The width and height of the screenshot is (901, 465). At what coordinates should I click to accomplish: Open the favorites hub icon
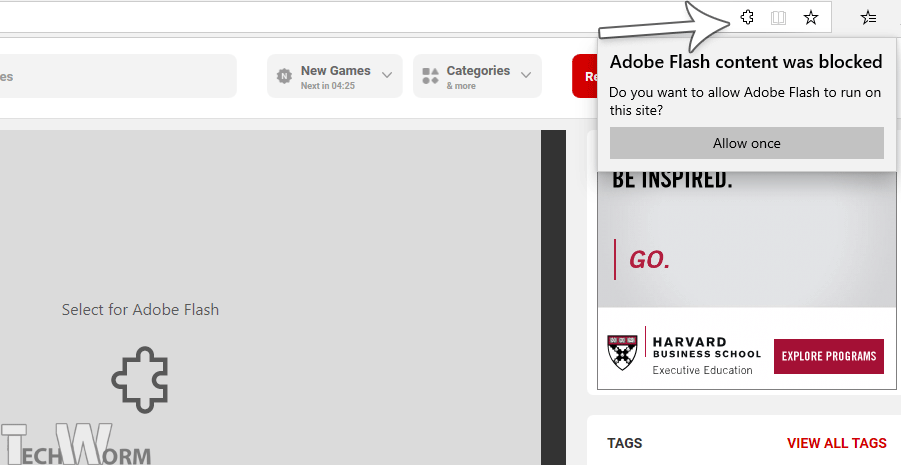868,18
